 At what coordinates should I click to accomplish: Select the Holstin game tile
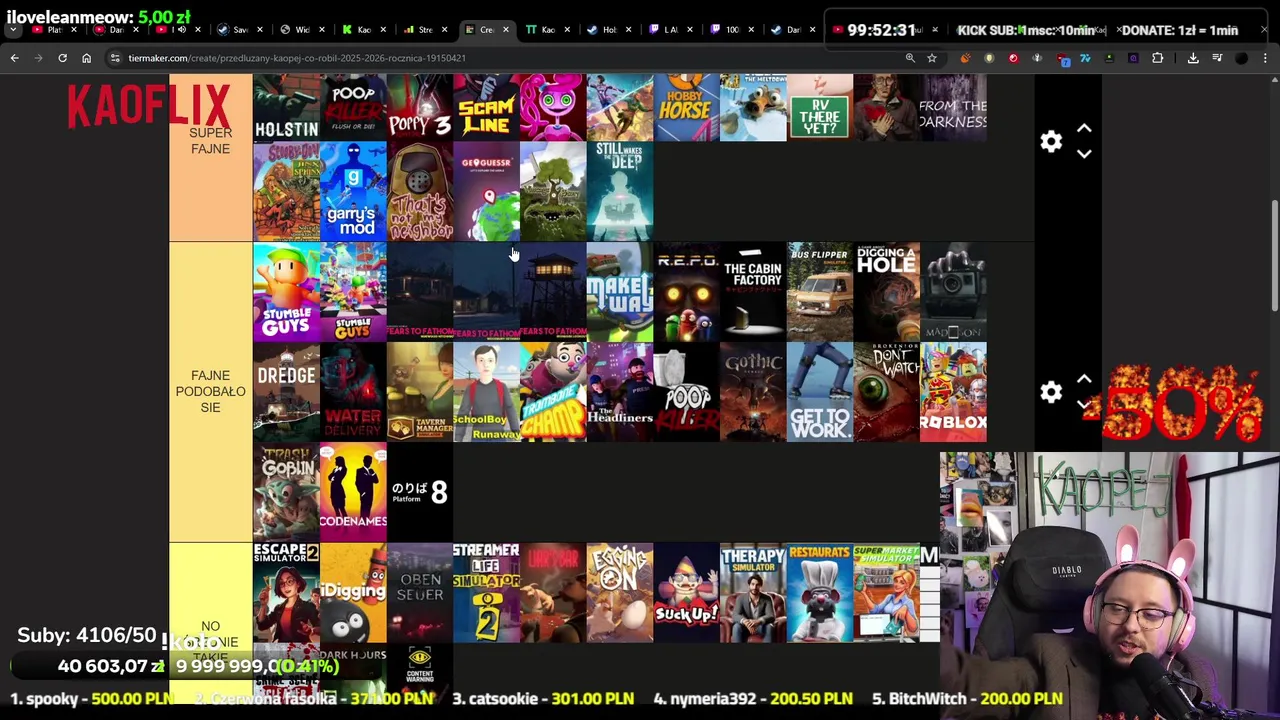pos(286,107)
